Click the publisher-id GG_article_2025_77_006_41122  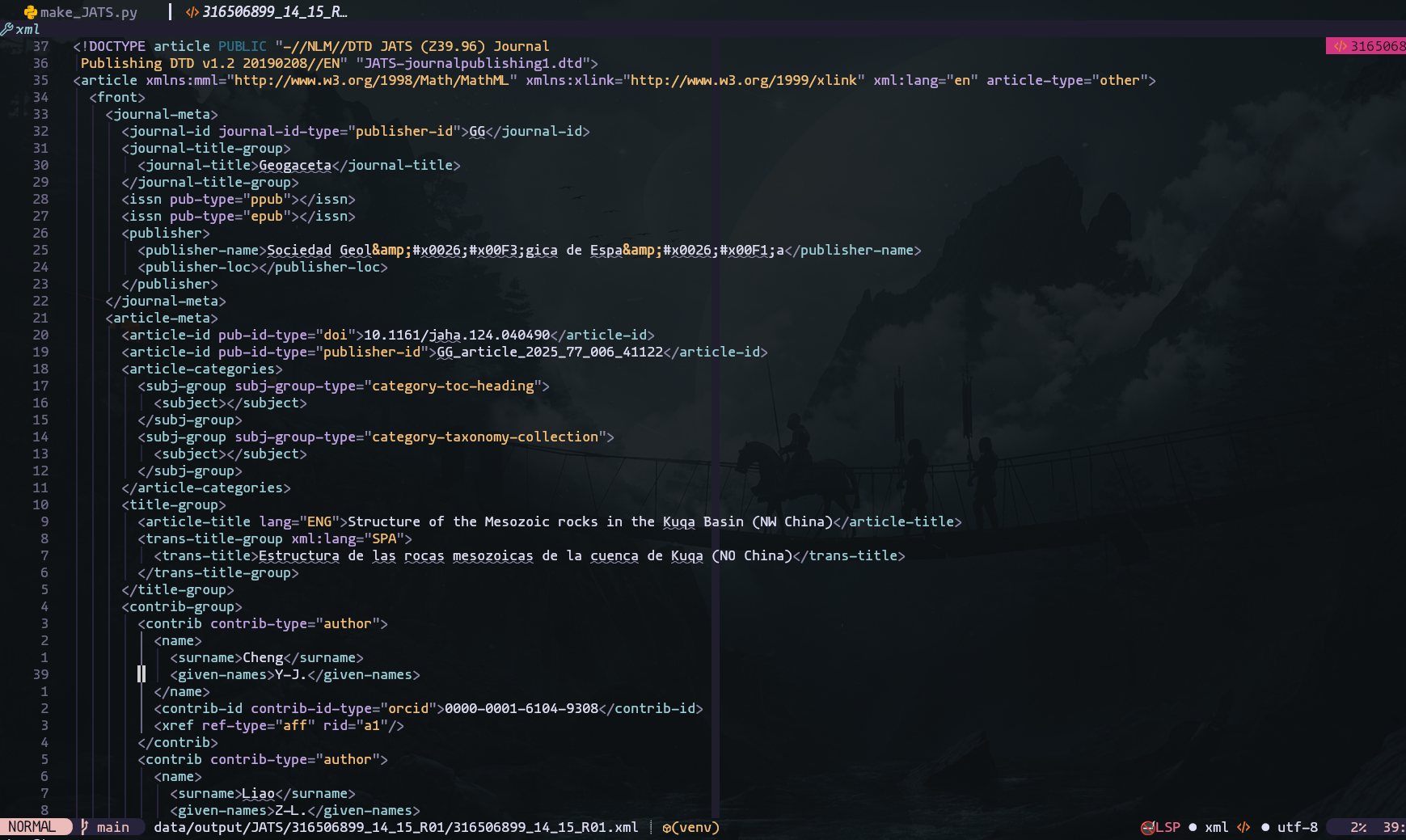click(x=550, y=352)
